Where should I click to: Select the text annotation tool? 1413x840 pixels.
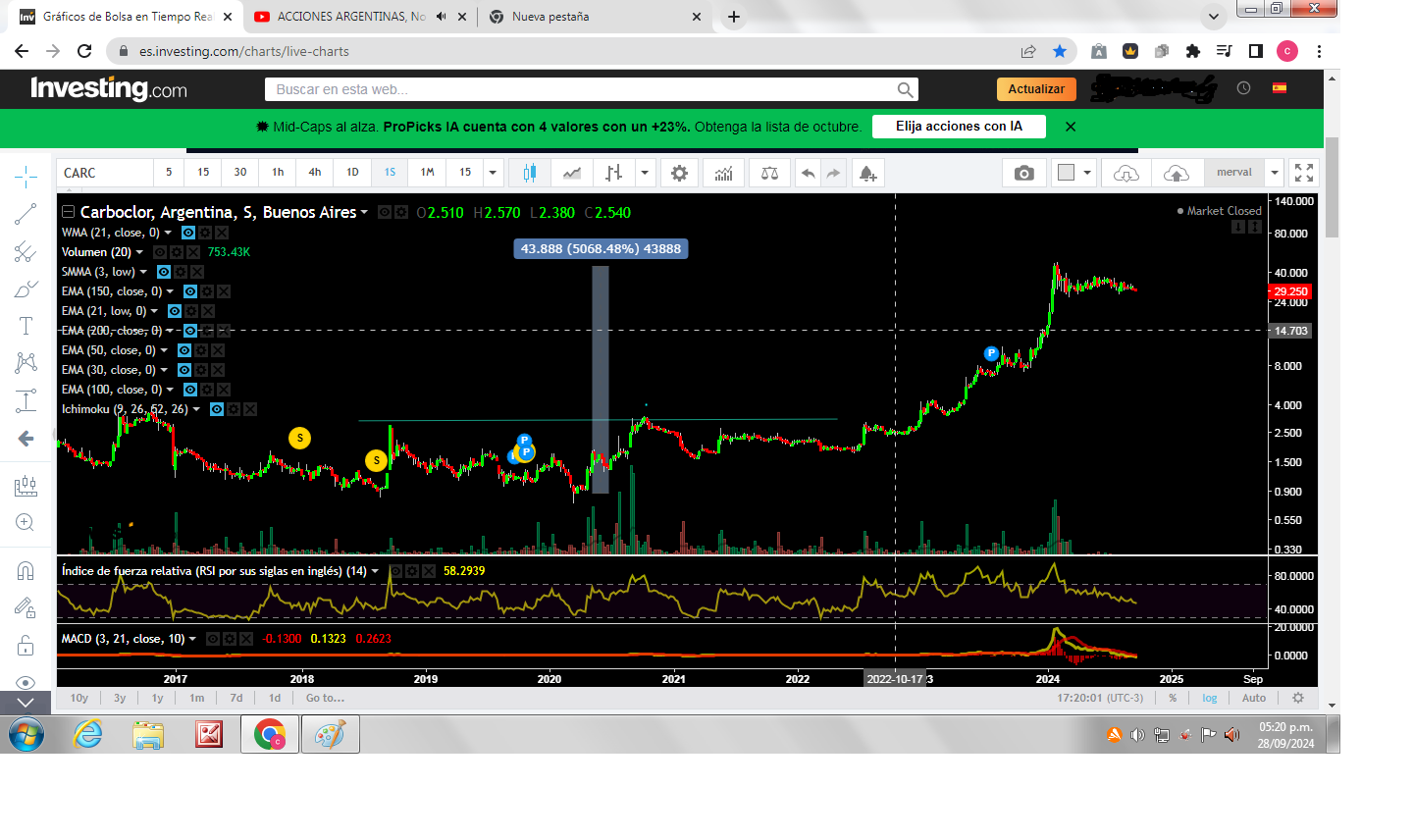coord(26,326)
